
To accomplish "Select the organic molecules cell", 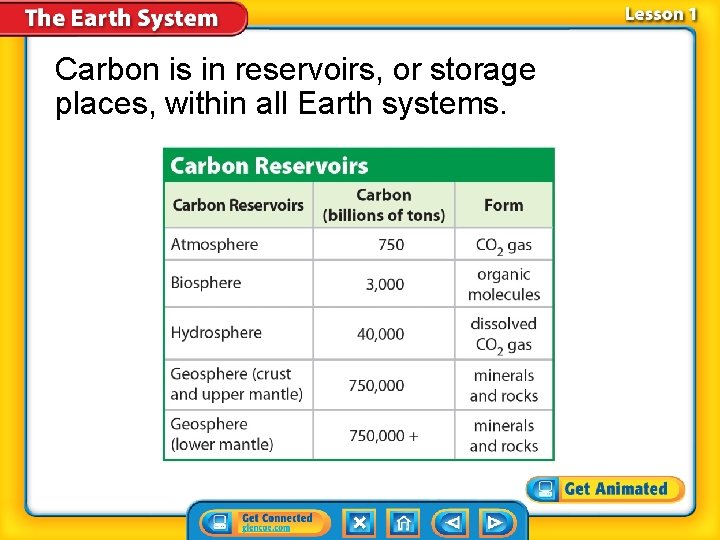I will pyautogui.click(x=504, y=284).
